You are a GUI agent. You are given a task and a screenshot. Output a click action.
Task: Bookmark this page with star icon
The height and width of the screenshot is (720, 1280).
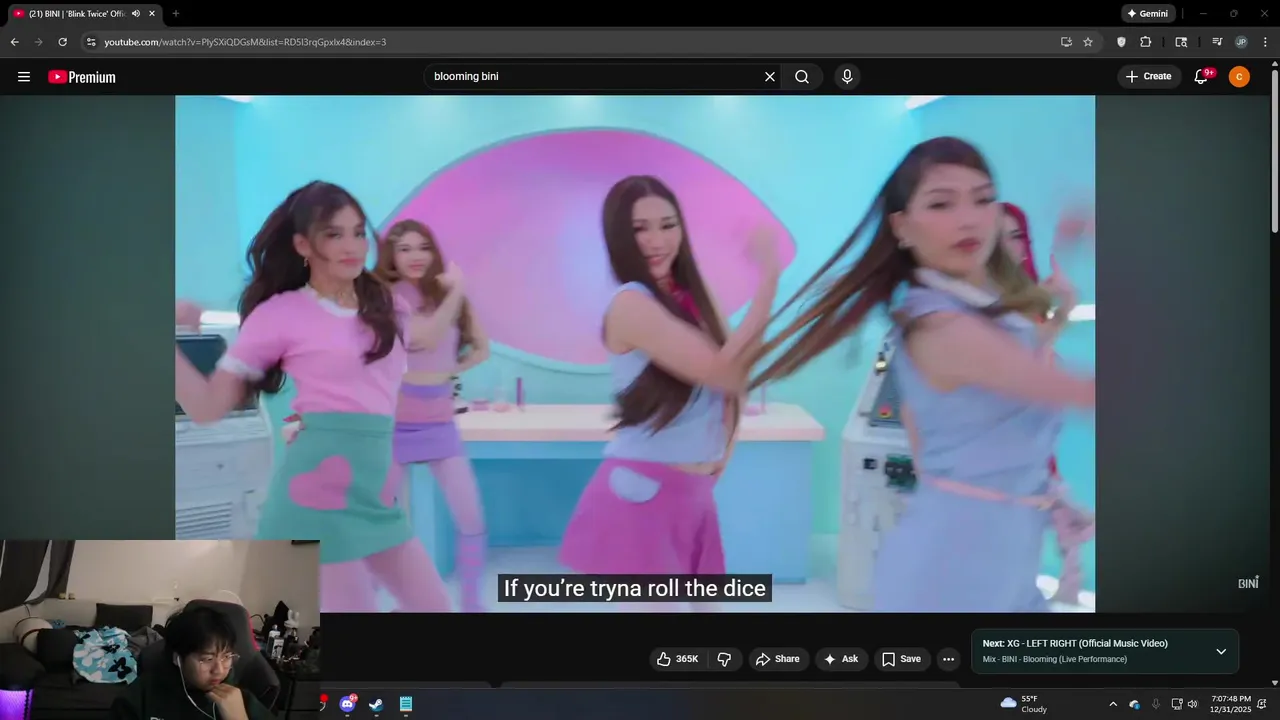pos(1088,42)
